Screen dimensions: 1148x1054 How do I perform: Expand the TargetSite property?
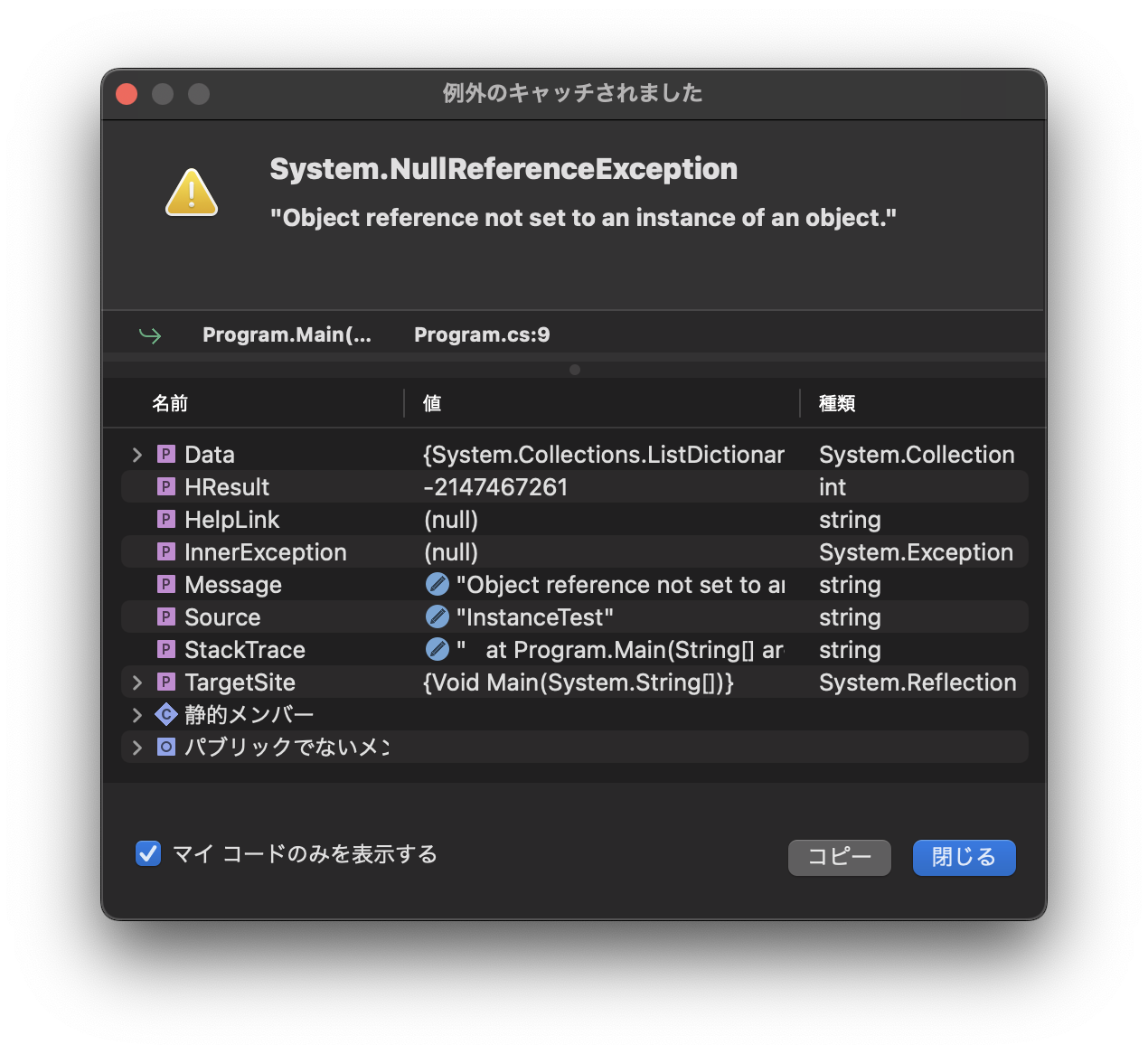point(136,682)
